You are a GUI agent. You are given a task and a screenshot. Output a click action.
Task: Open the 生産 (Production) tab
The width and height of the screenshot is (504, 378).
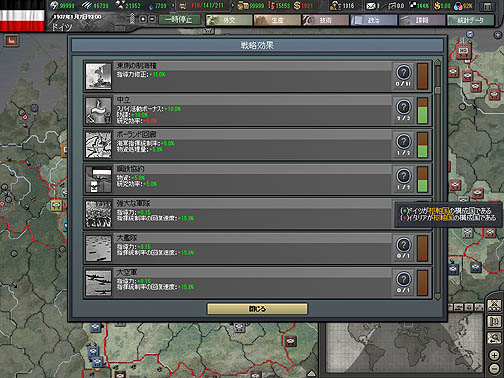point(277,20)
